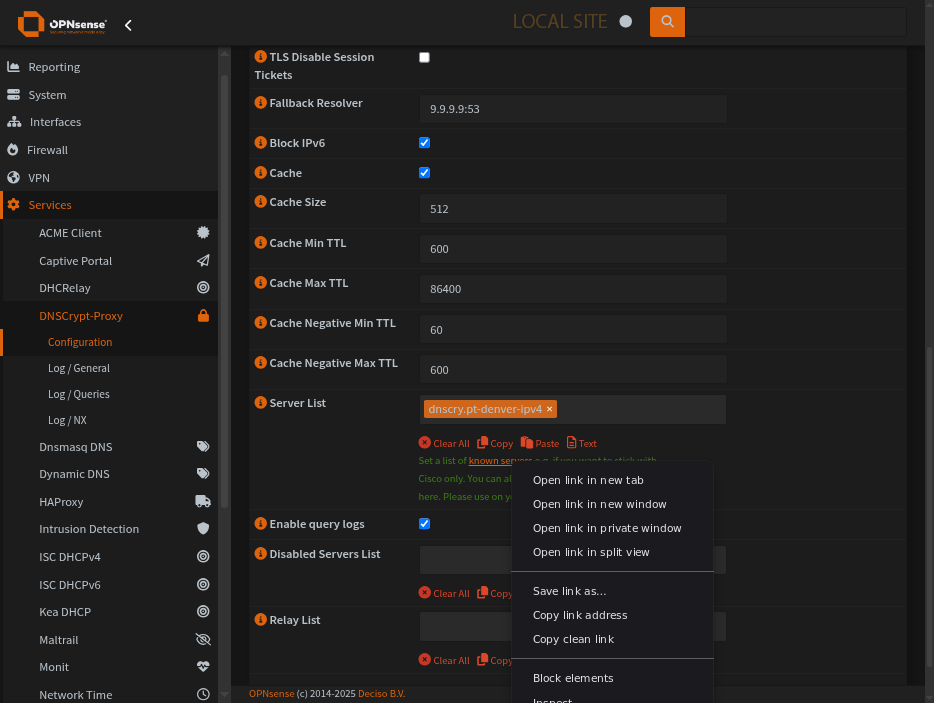Click the DNSCrypt-Proxy padlock icon
The image size is (934, 703).
(203, 316)
